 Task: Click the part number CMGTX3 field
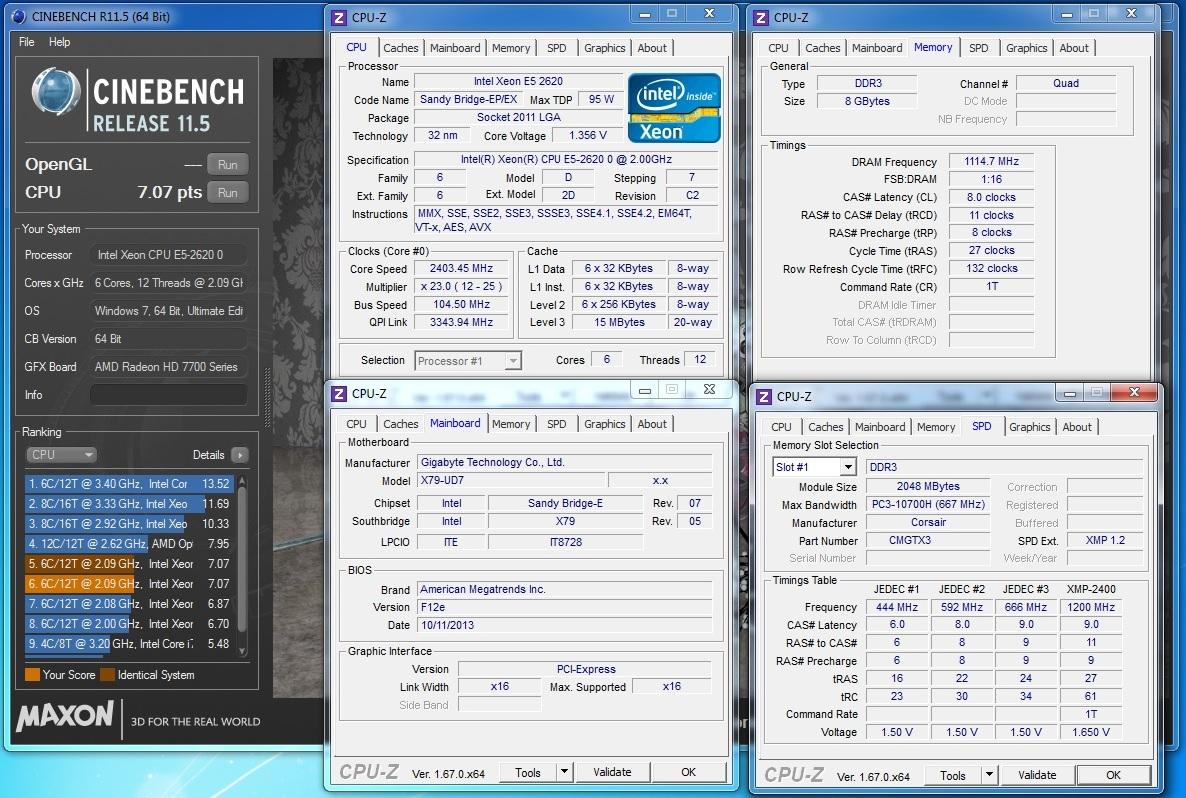point(927,540)
